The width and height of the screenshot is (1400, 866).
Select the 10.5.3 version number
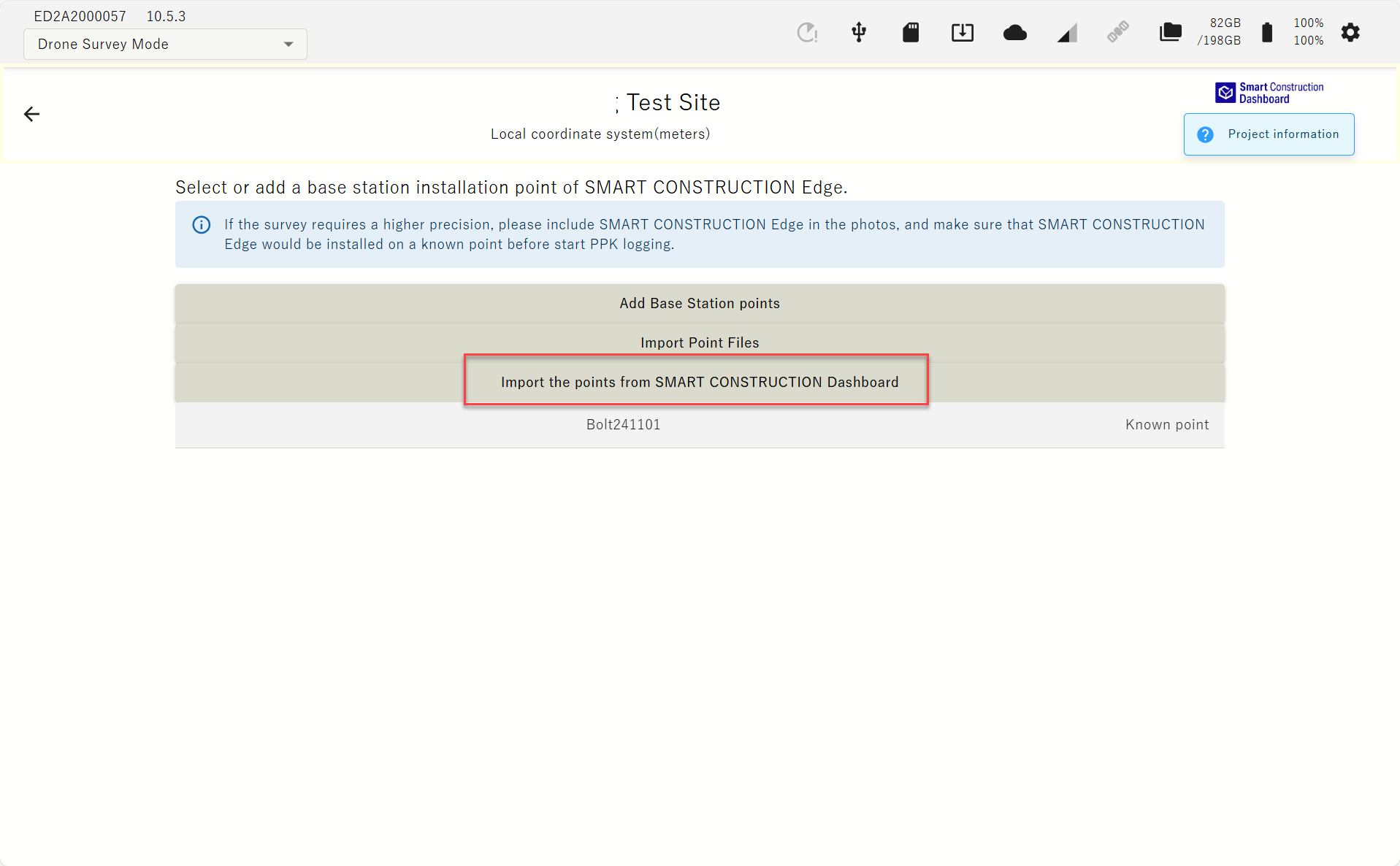[x=167, y=16]
